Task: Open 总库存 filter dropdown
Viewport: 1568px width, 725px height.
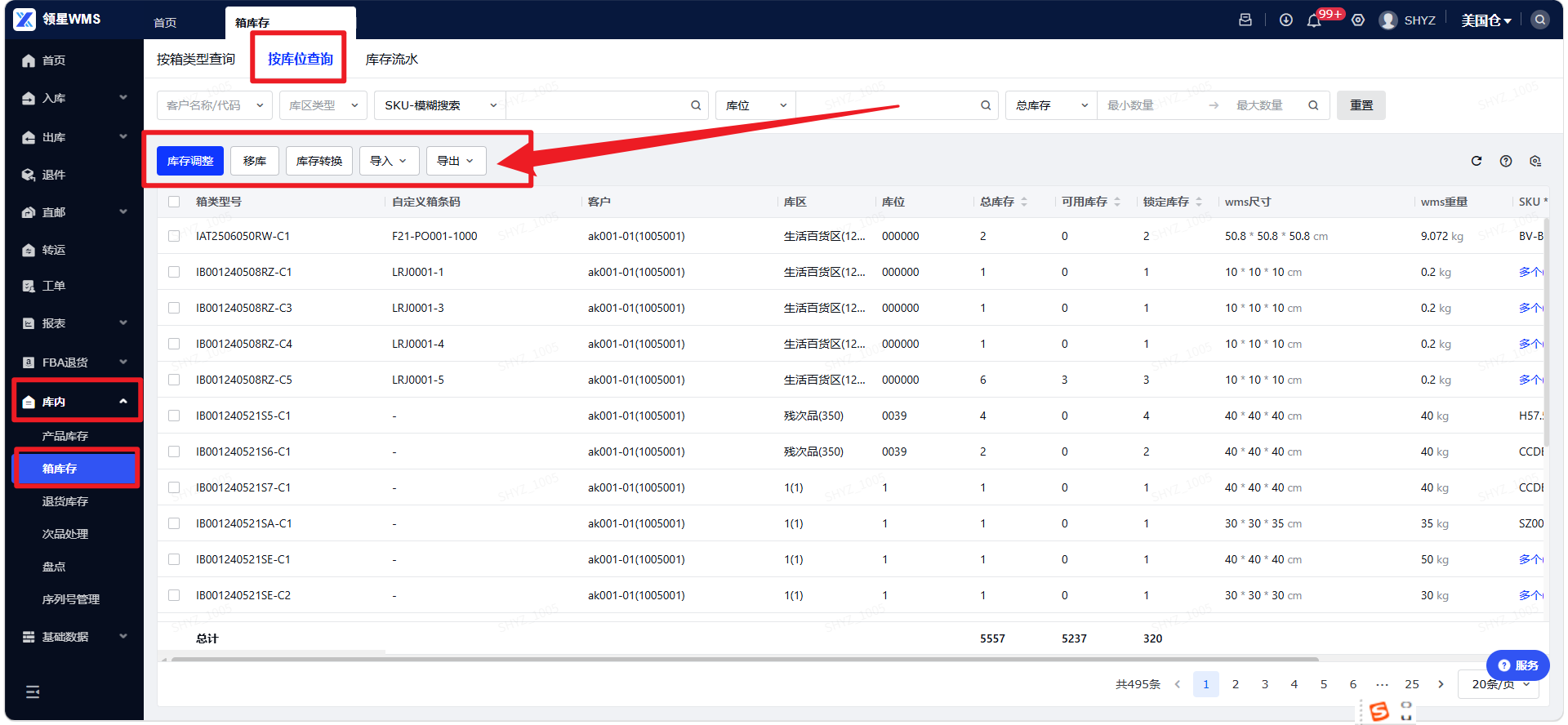Action: 1051,105
